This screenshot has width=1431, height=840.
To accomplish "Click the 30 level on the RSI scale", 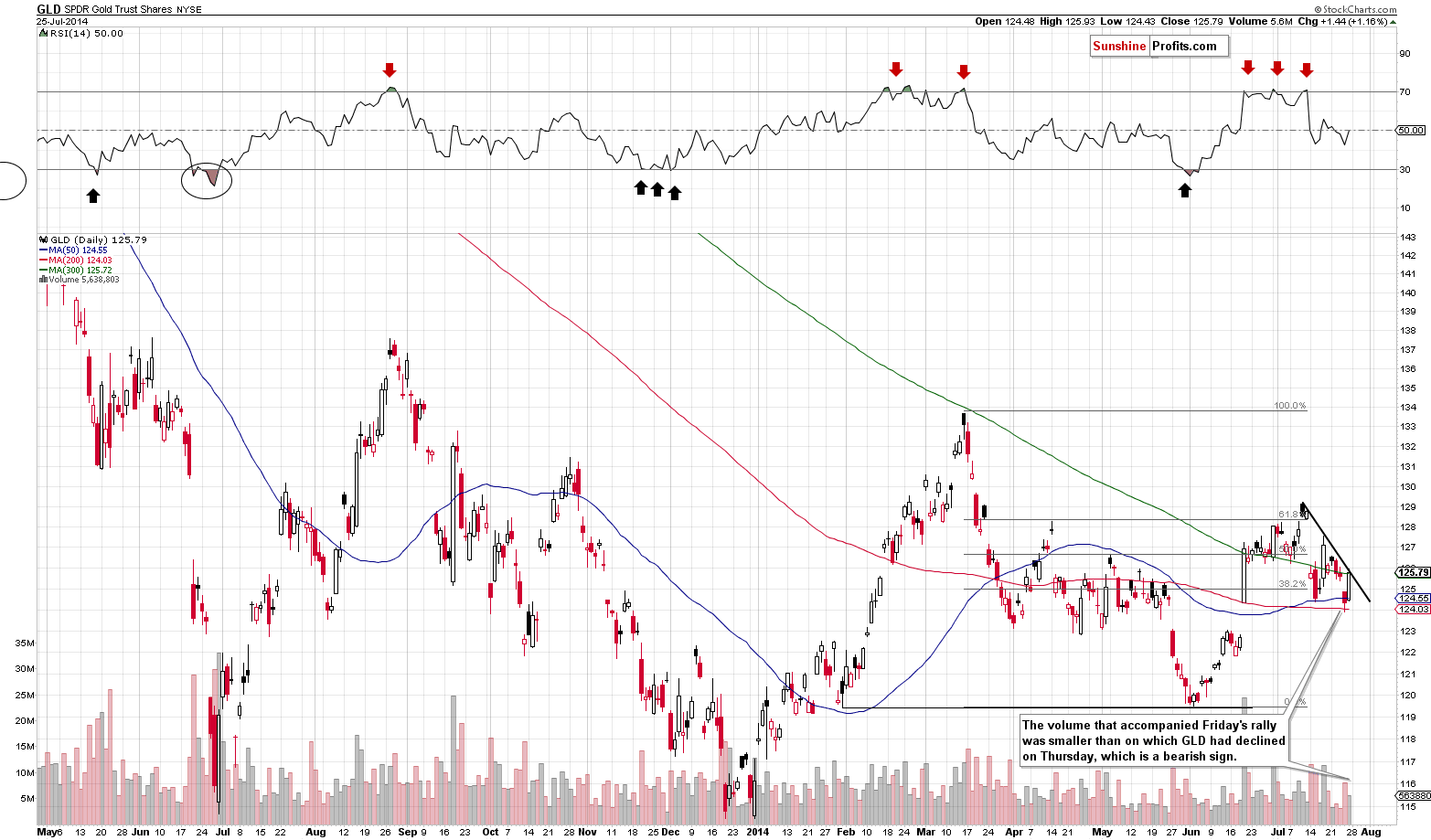I will 1405,170.
